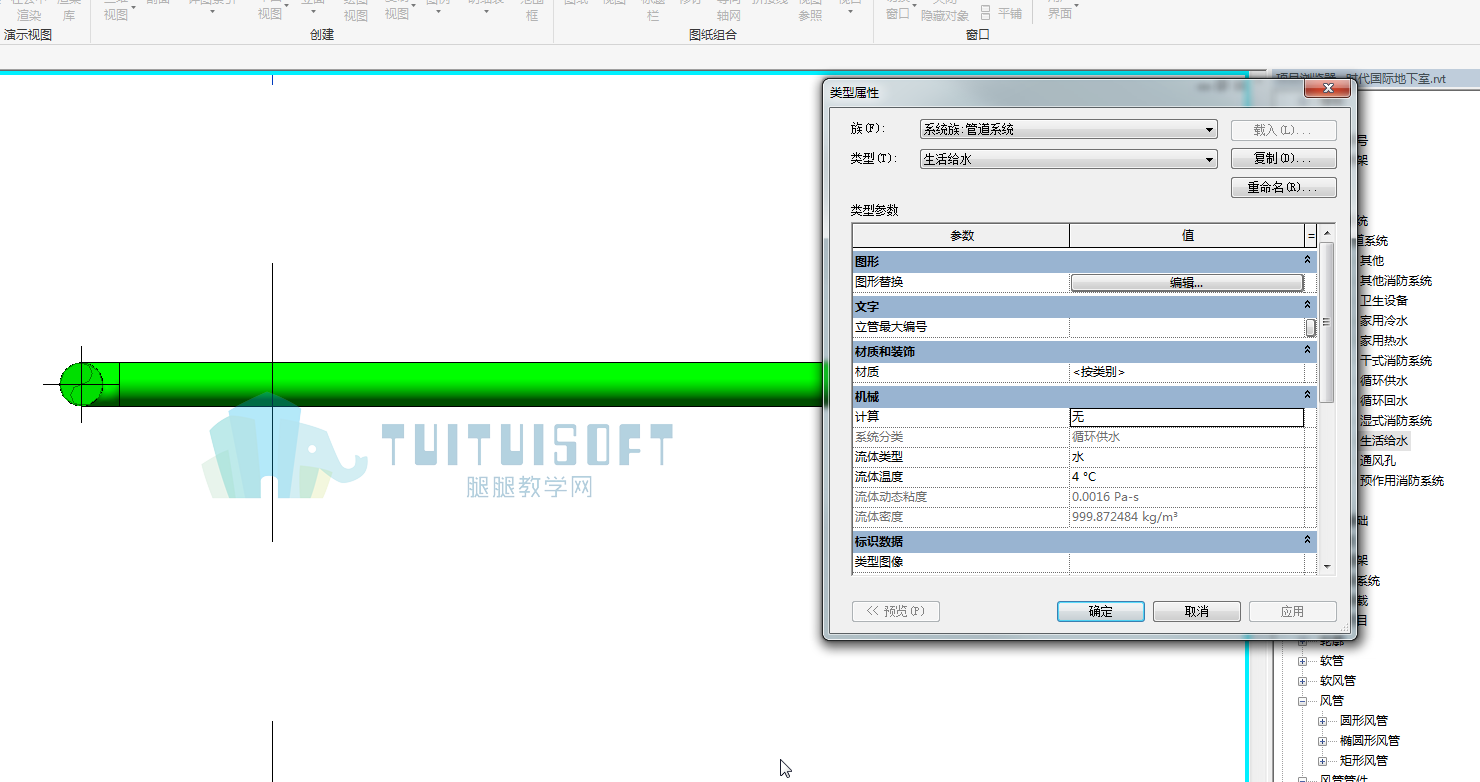Select 卫生设备 in project browser

(x=1384, y=301)
